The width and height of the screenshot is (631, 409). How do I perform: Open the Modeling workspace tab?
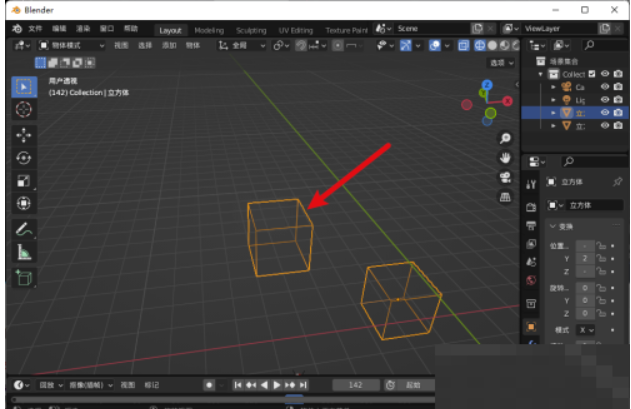[x=209, y=31]
